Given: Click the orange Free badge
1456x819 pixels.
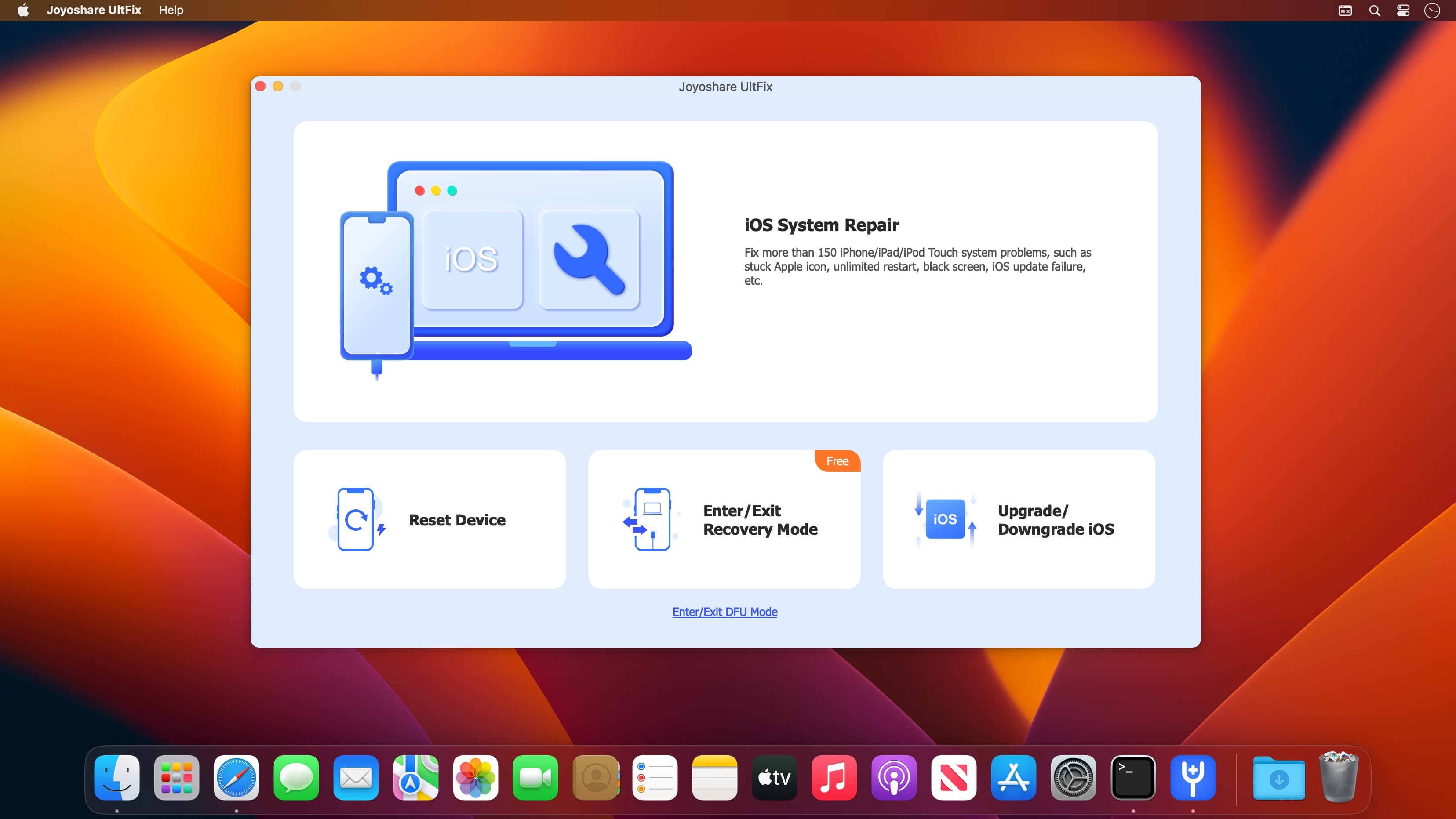Looking at the screenshot, I should [x=837, y=461].
